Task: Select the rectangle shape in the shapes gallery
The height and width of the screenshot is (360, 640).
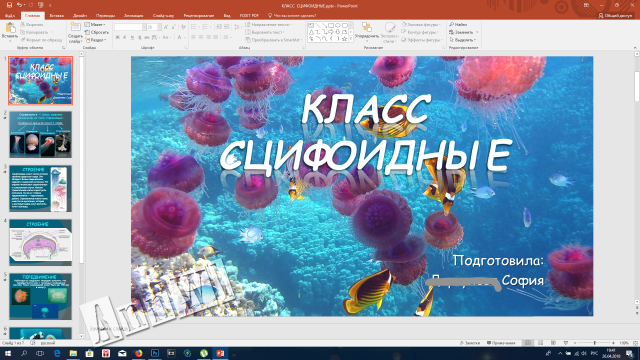Action: click(331, 25)
